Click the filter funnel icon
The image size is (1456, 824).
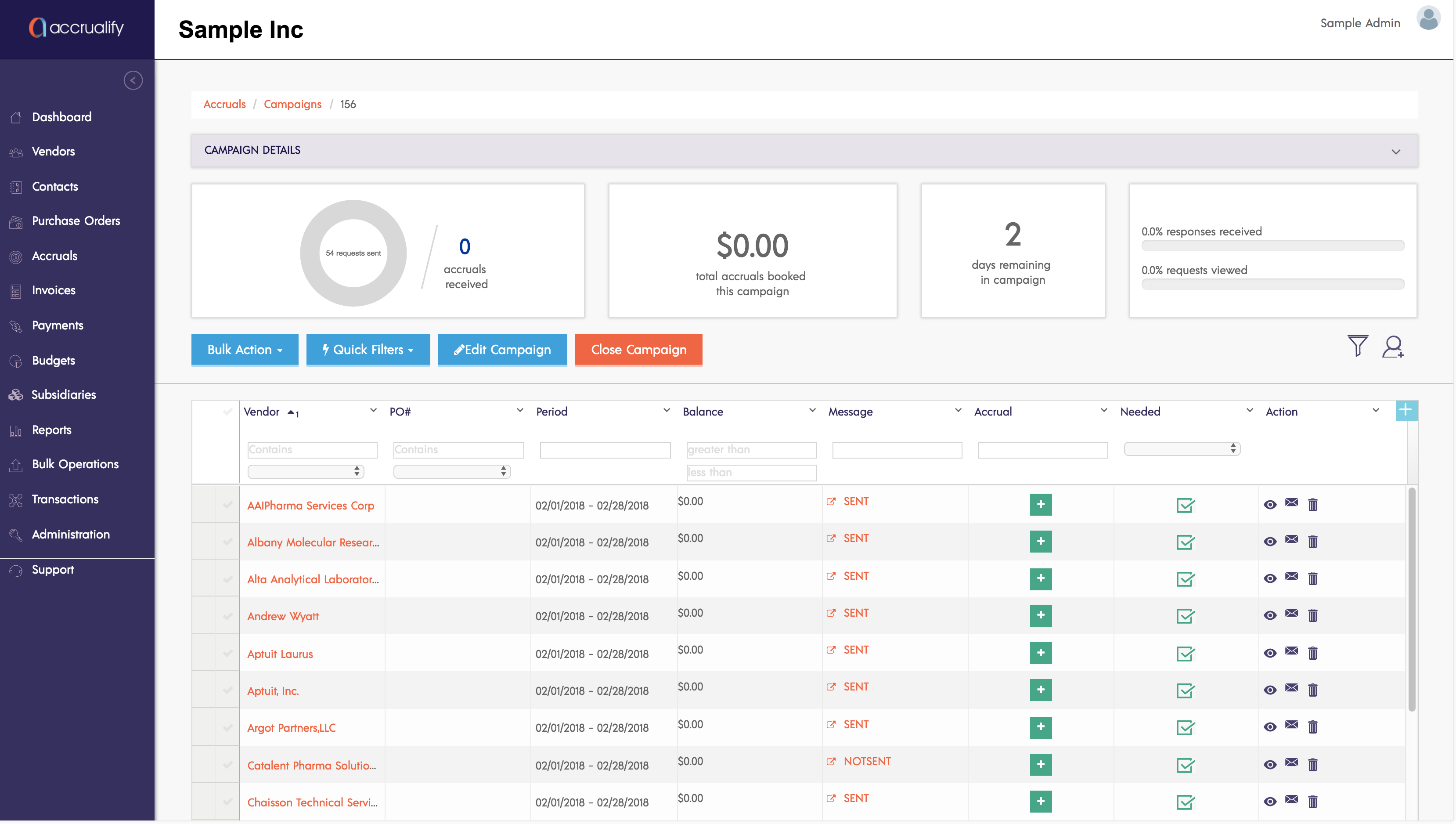coord(1357,346)
